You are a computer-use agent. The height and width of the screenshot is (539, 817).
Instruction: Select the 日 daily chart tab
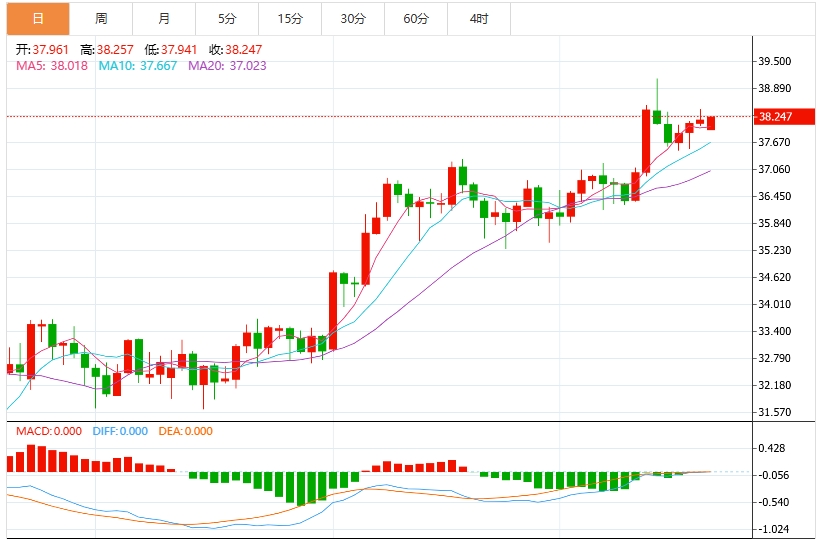(x=38, y=19)
